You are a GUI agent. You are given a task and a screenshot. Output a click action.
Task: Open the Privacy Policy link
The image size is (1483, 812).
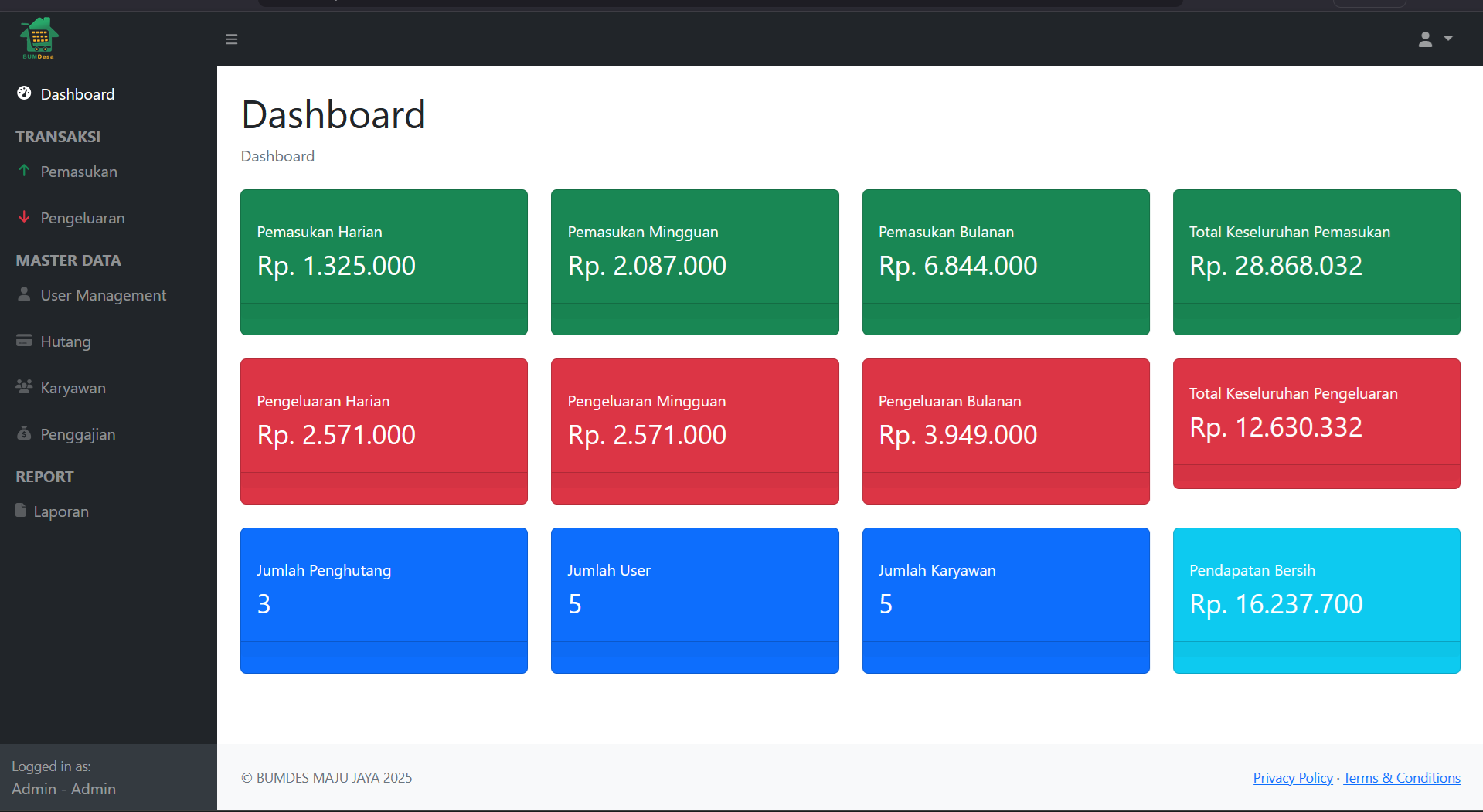coord(1293,778)
